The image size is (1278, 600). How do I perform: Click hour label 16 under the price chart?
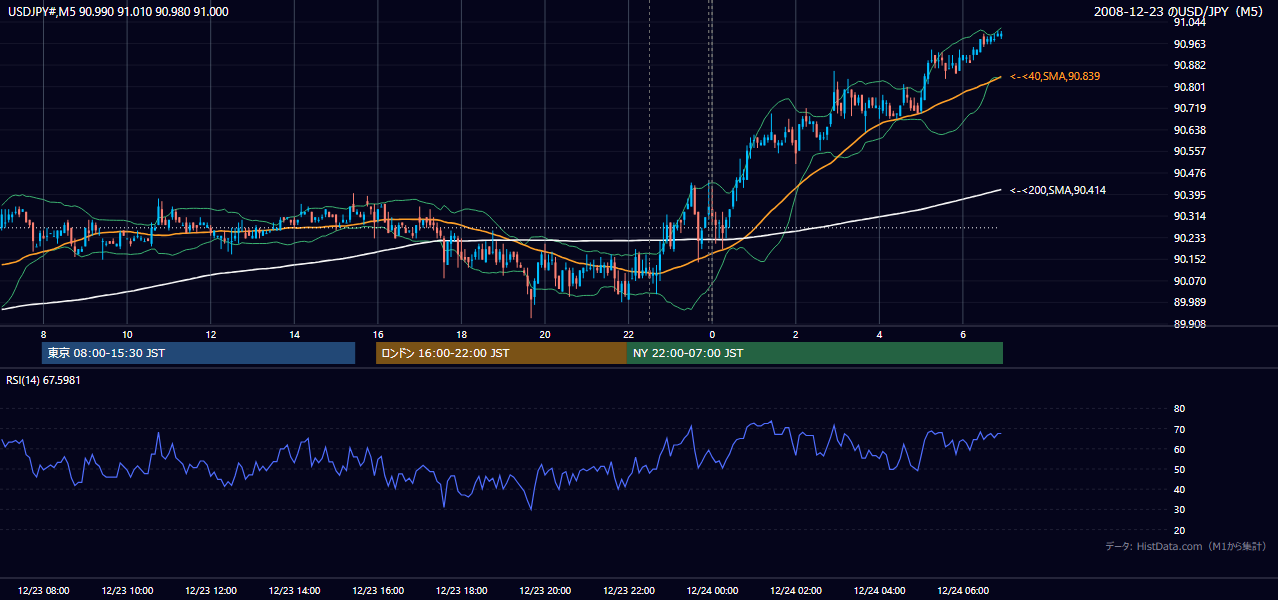378,334
